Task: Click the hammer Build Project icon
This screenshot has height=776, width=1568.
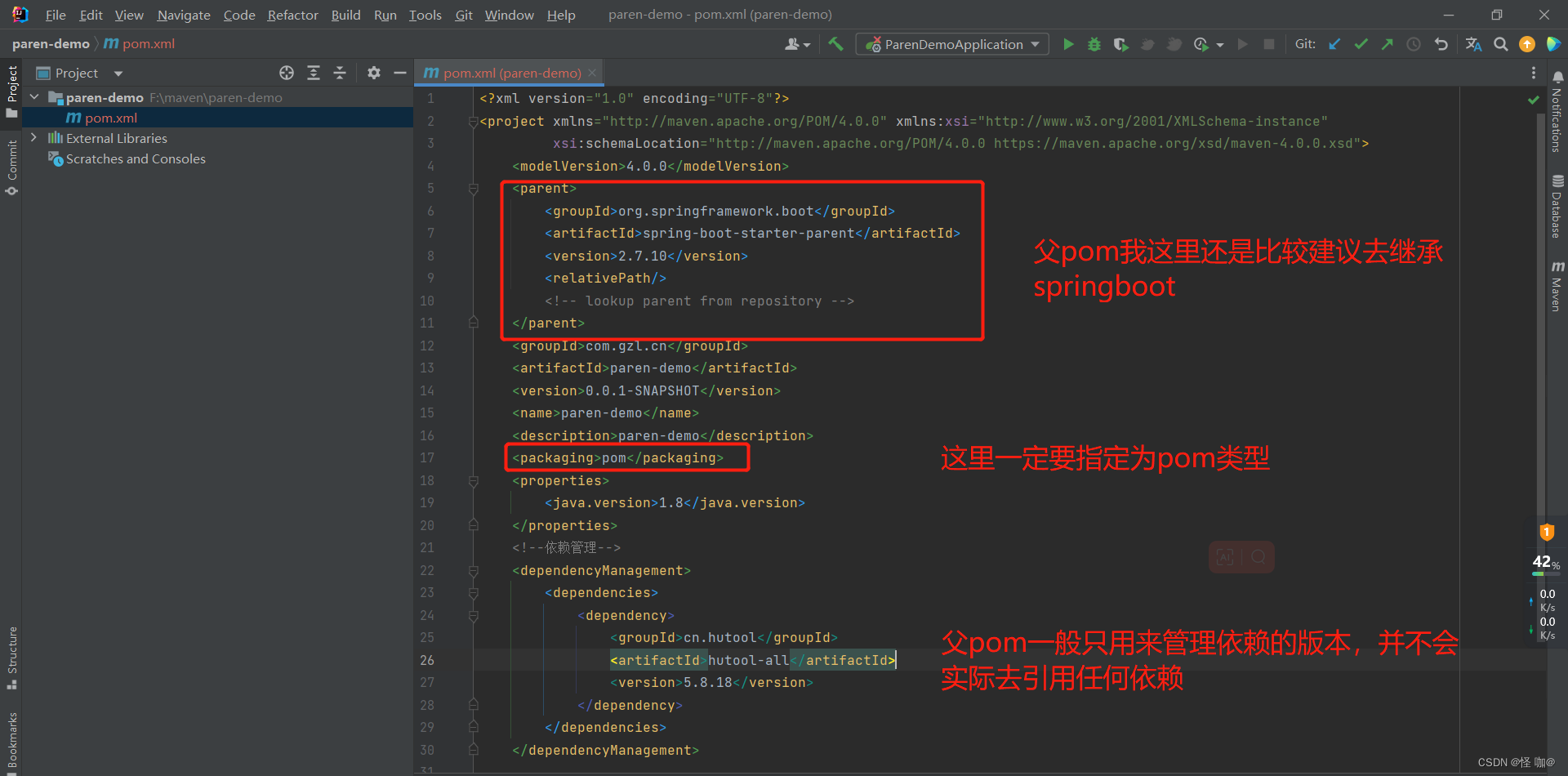Action: [835, 44]
